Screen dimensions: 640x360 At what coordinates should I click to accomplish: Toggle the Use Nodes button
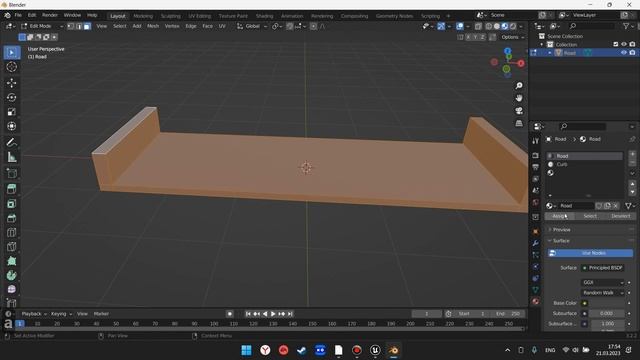click(590, 253)
